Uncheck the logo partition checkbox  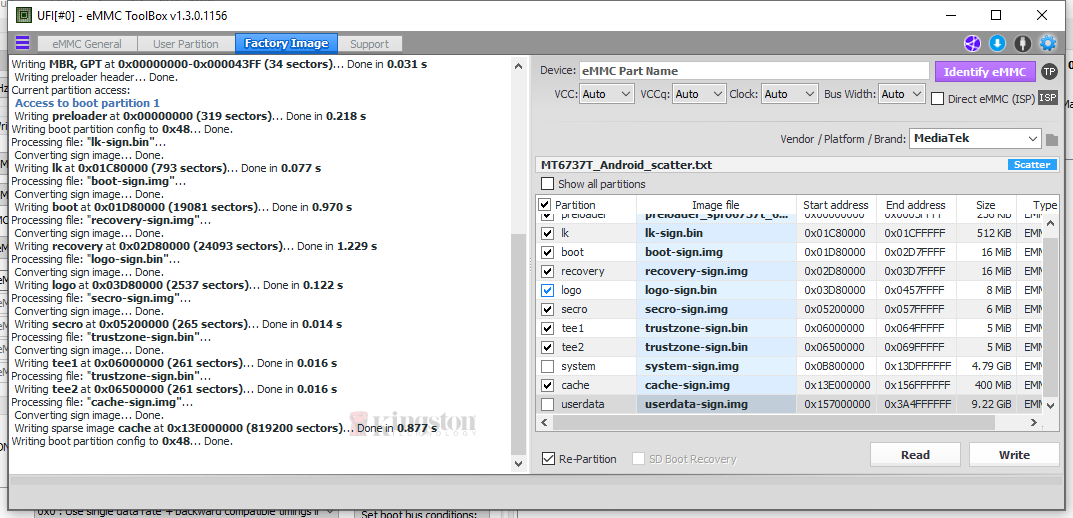547,290
